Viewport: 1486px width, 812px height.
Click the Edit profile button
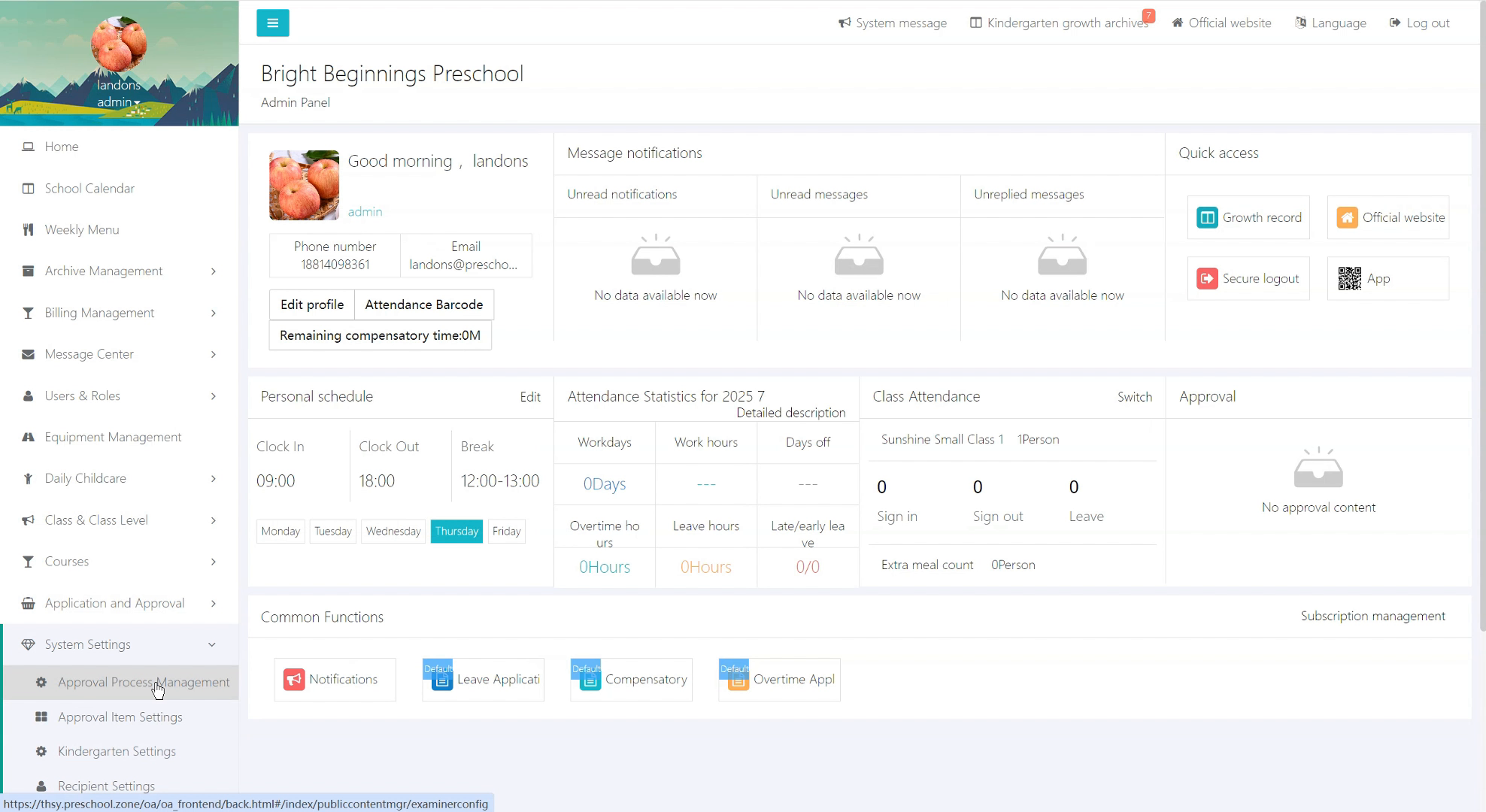click(x=311, y=305)
